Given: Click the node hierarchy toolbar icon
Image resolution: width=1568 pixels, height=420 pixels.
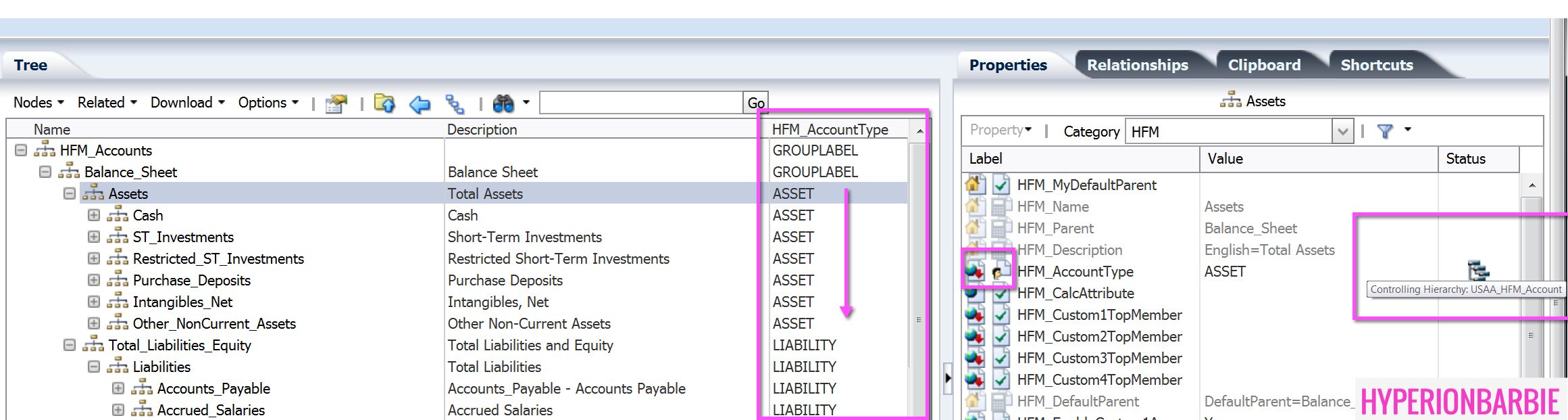Looking at the screenshot, I should coord(455,104).
